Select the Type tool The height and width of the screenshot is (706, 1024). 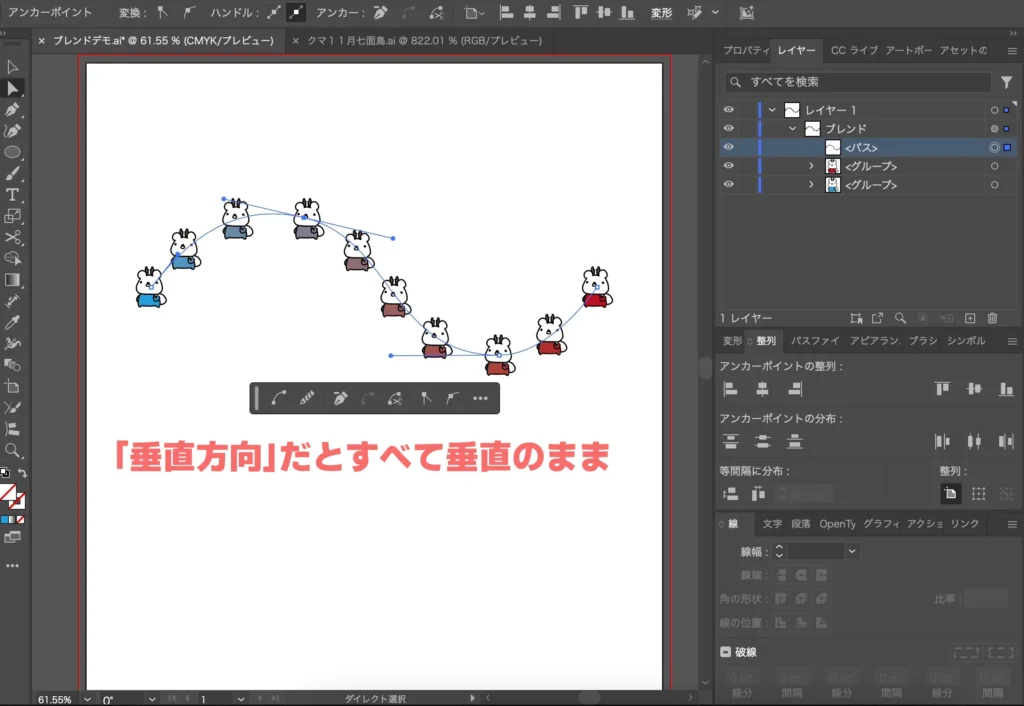coord(13,194)
